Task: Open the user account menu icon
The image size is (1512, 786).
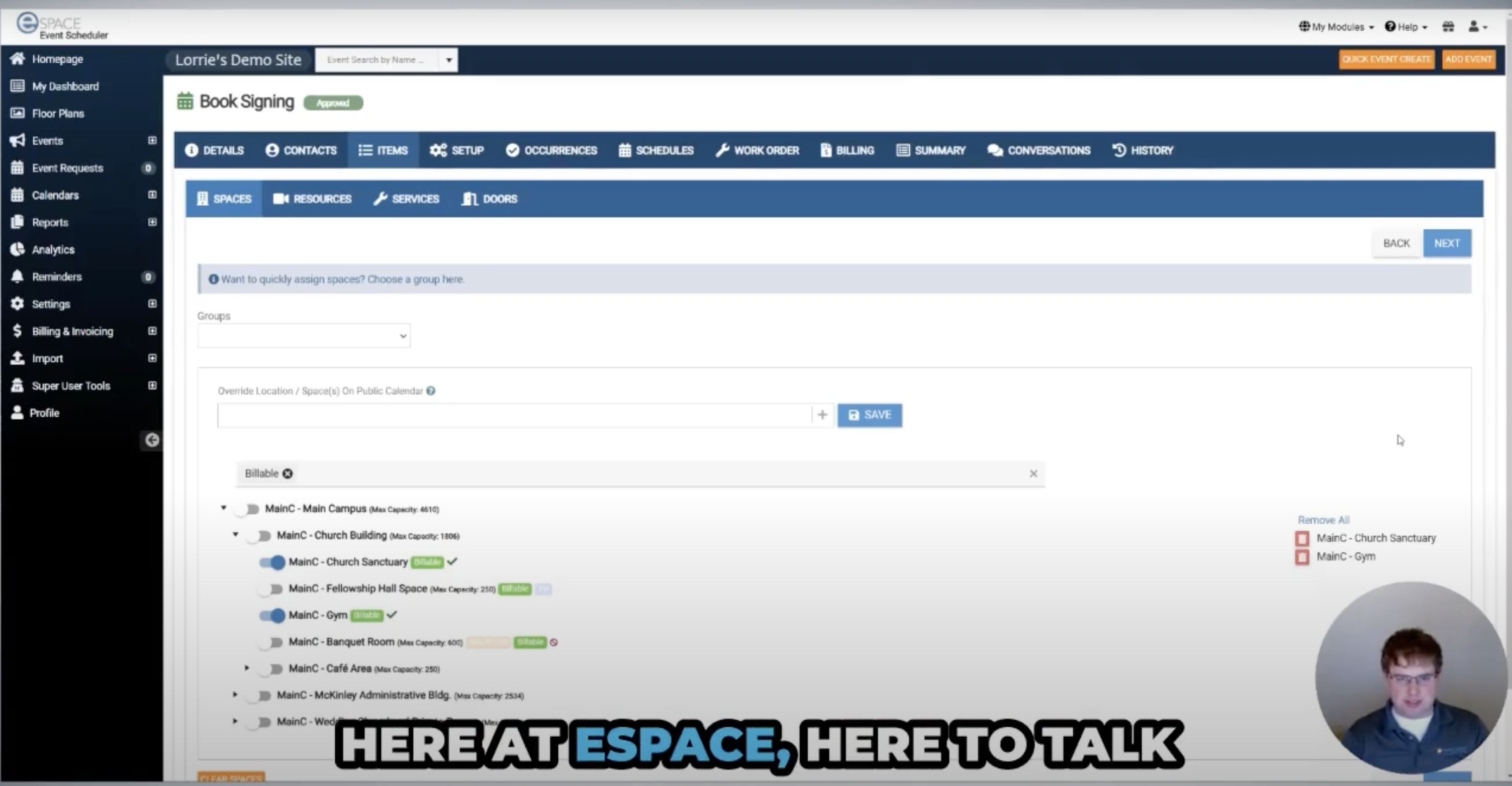Action: click(x=1478, y=27)
